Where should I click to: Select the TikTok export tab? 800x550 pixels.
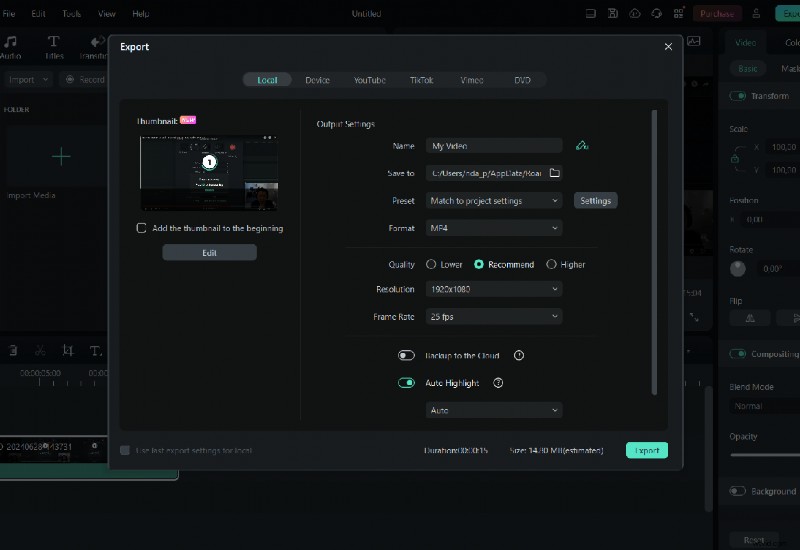tap(421, 80)
